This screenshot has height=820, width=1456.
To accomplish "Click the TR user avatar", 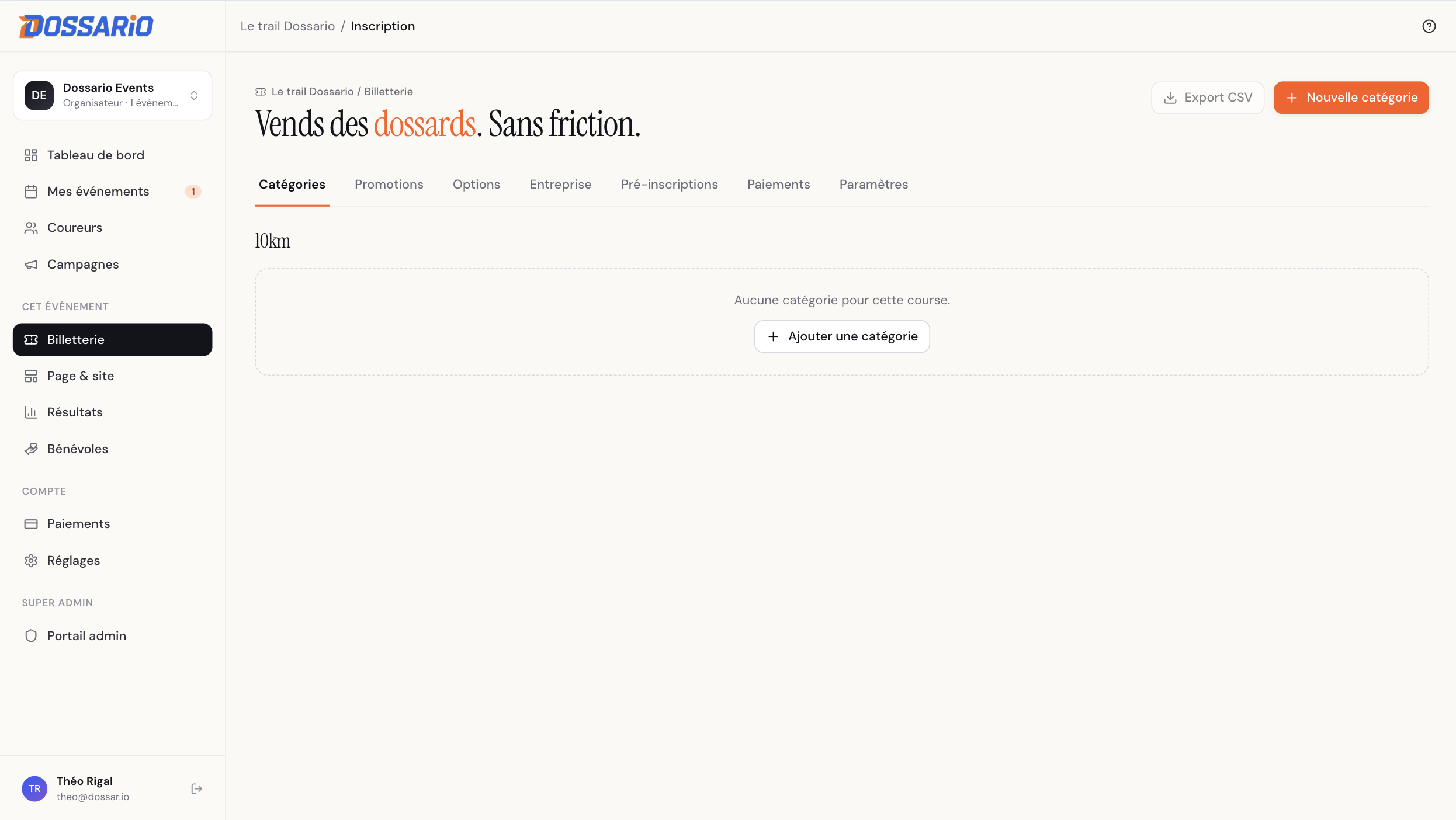I will 34,789.
